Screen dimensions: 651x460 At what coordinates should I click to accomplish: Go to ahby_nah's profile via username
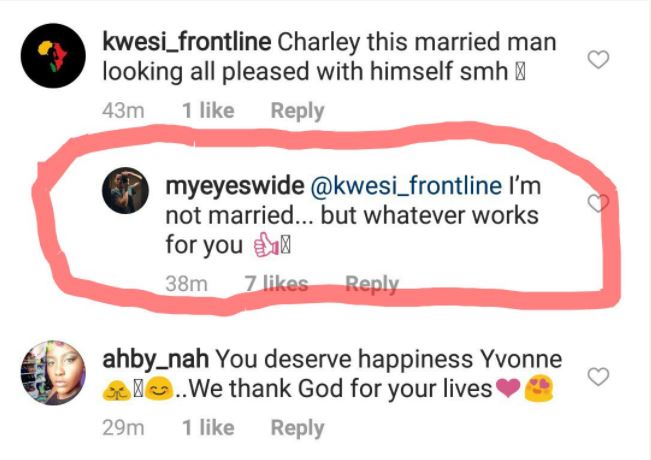[x=156, y=359]
